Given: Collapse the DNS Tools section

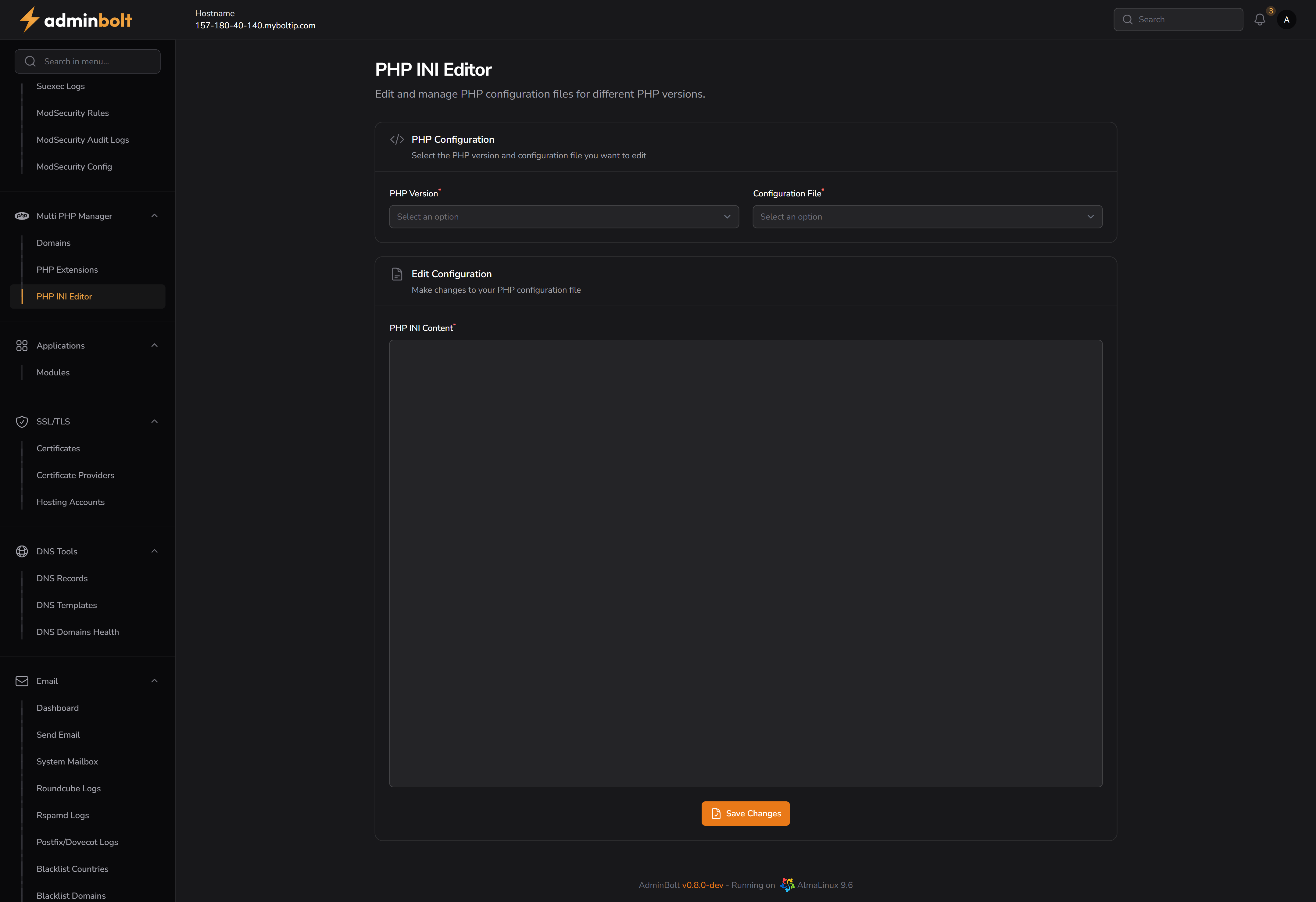Looking at the screenshot, I should [x=154, y=551].
